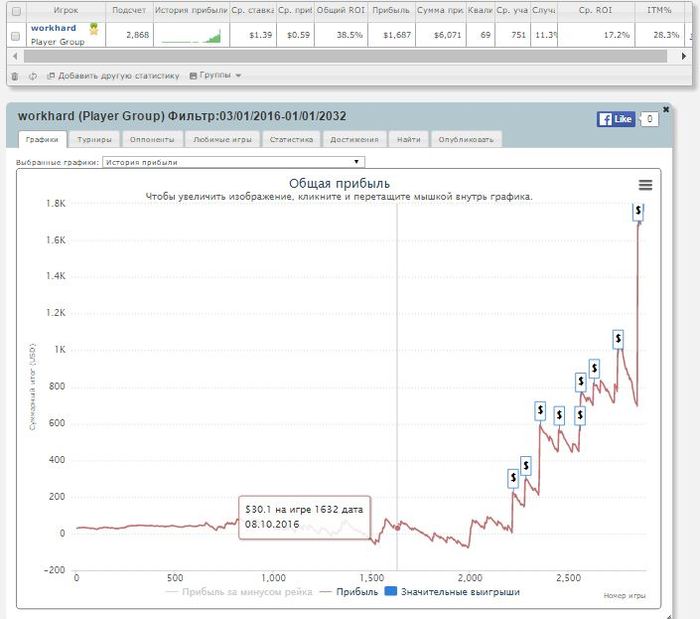Delete selected players with the trash icon
Screen dimensions: 700x619
click(15, 76)
